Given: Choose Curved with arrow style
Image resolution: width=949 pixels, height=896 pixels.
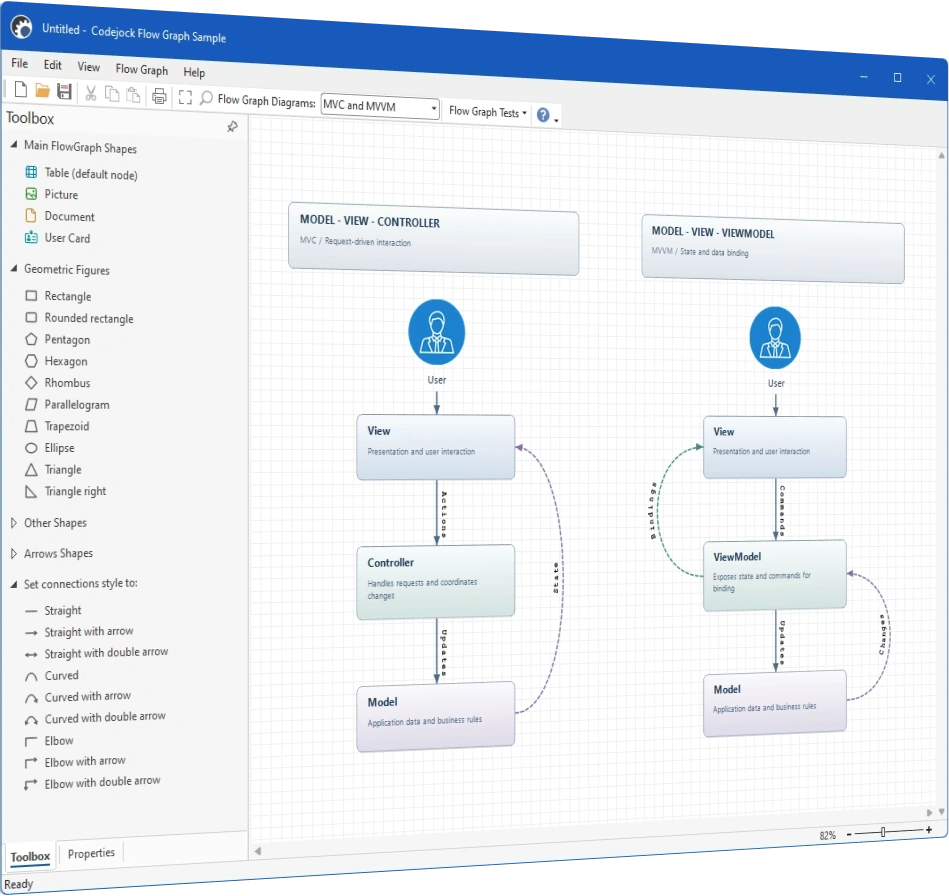Looking at the screenshot, I should (x=77, y=697).
